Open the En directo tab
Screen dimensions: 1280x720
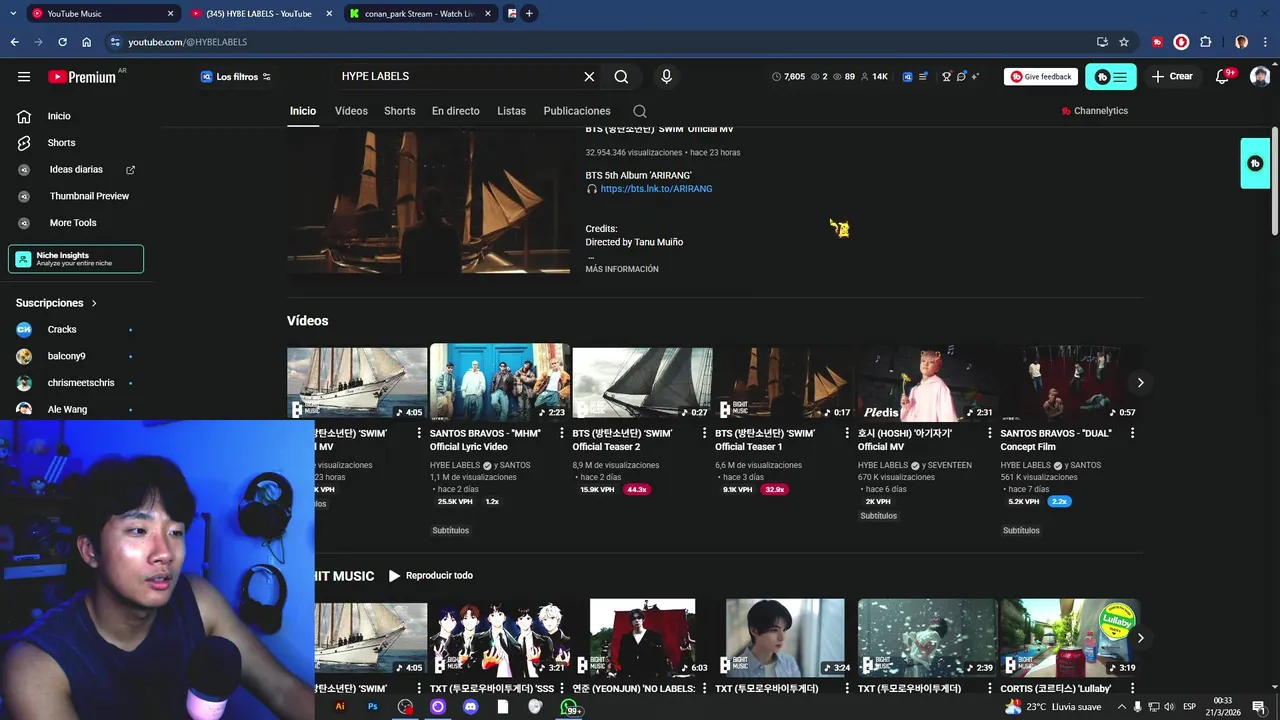[x=456, y=111]
